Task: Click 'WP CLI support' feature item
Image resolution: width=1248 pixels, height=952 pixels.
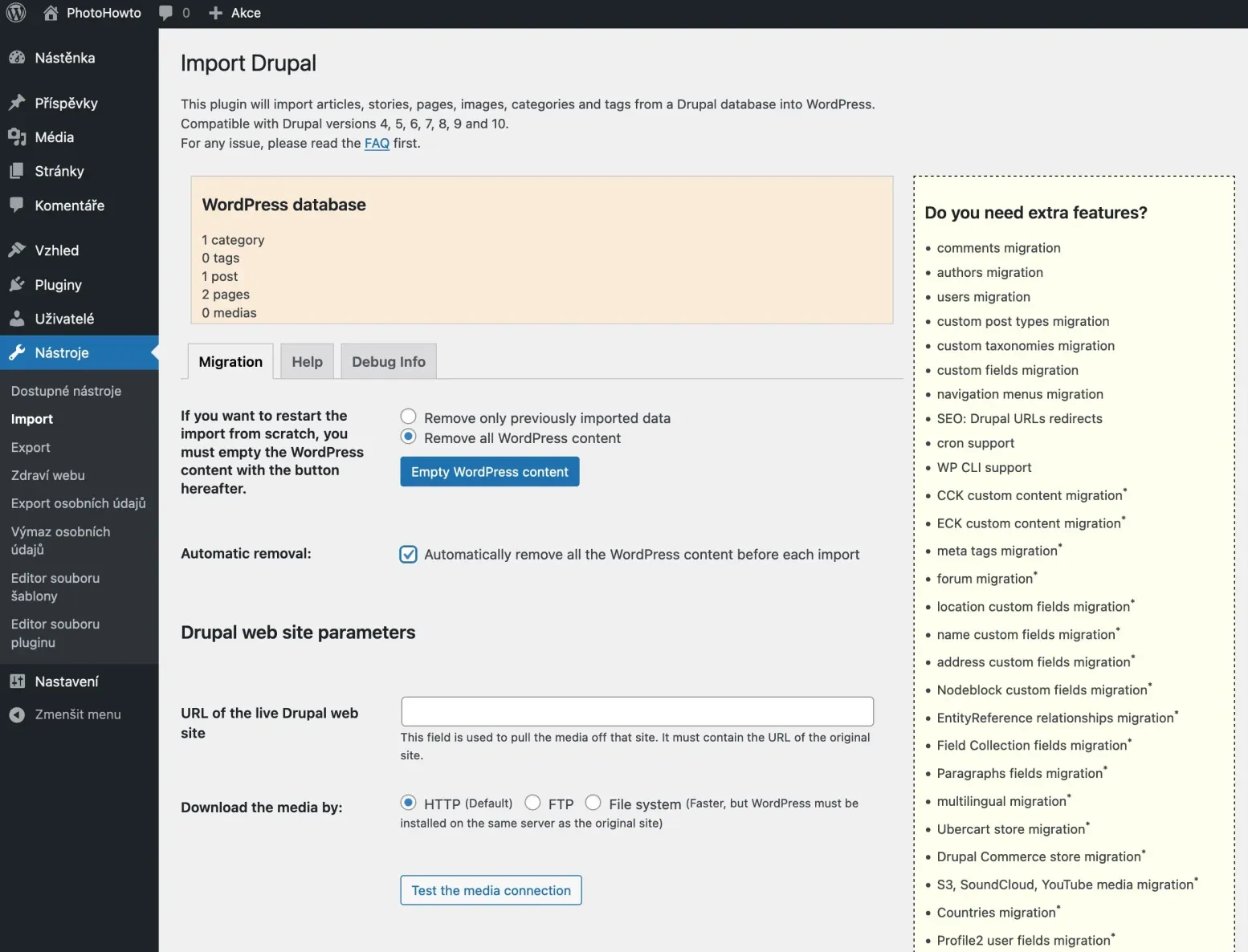Action: (984, 467)
